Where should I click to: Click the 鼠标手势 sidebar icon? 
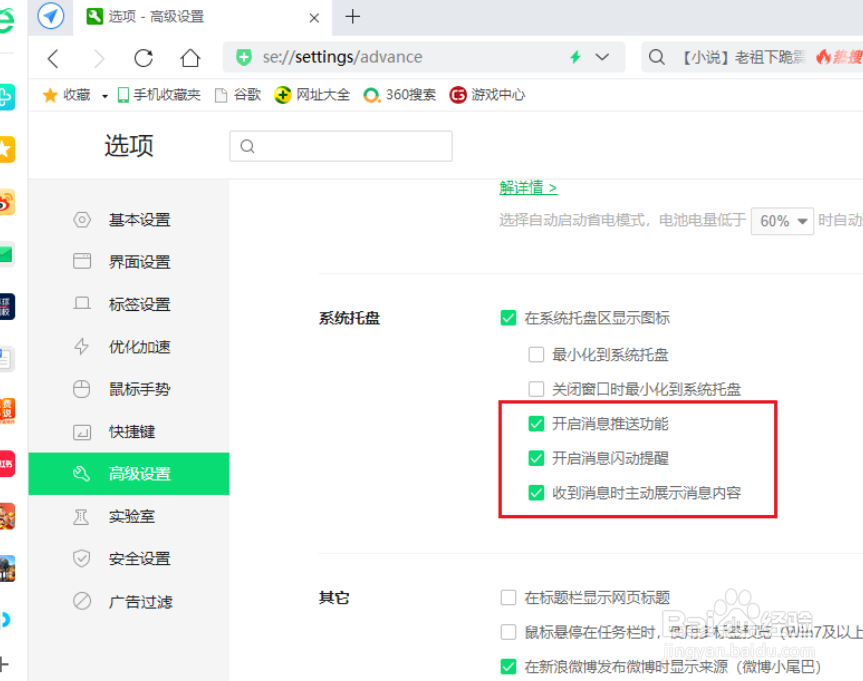82,389
